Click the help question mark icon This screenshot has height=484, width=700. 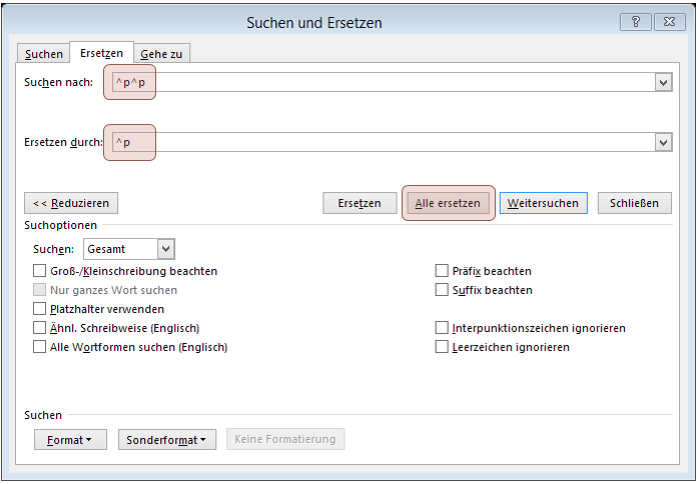click(x=635, y=21)
